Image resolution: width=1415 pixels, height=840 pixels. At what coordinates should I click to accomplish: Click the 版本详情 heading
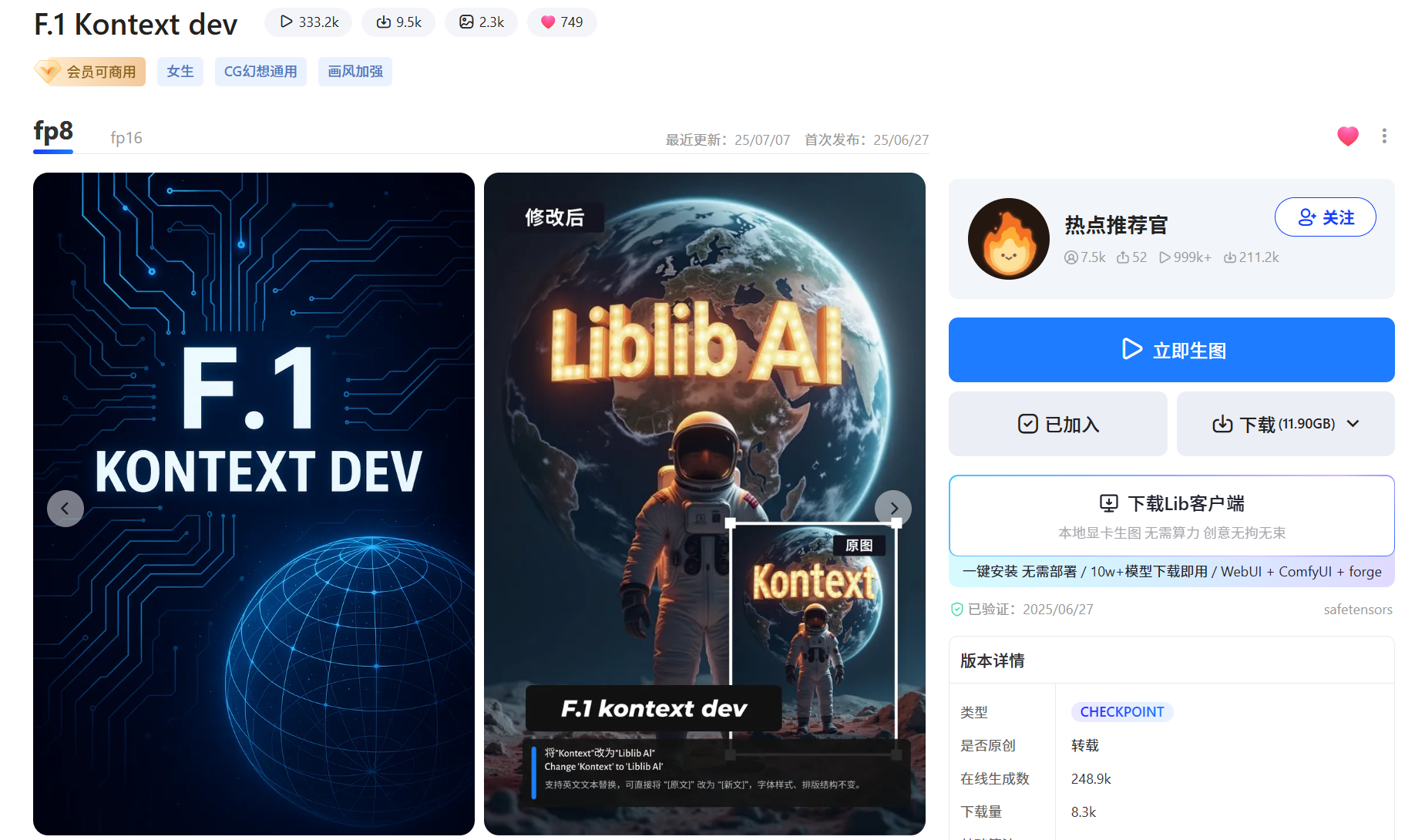[993, 660]
